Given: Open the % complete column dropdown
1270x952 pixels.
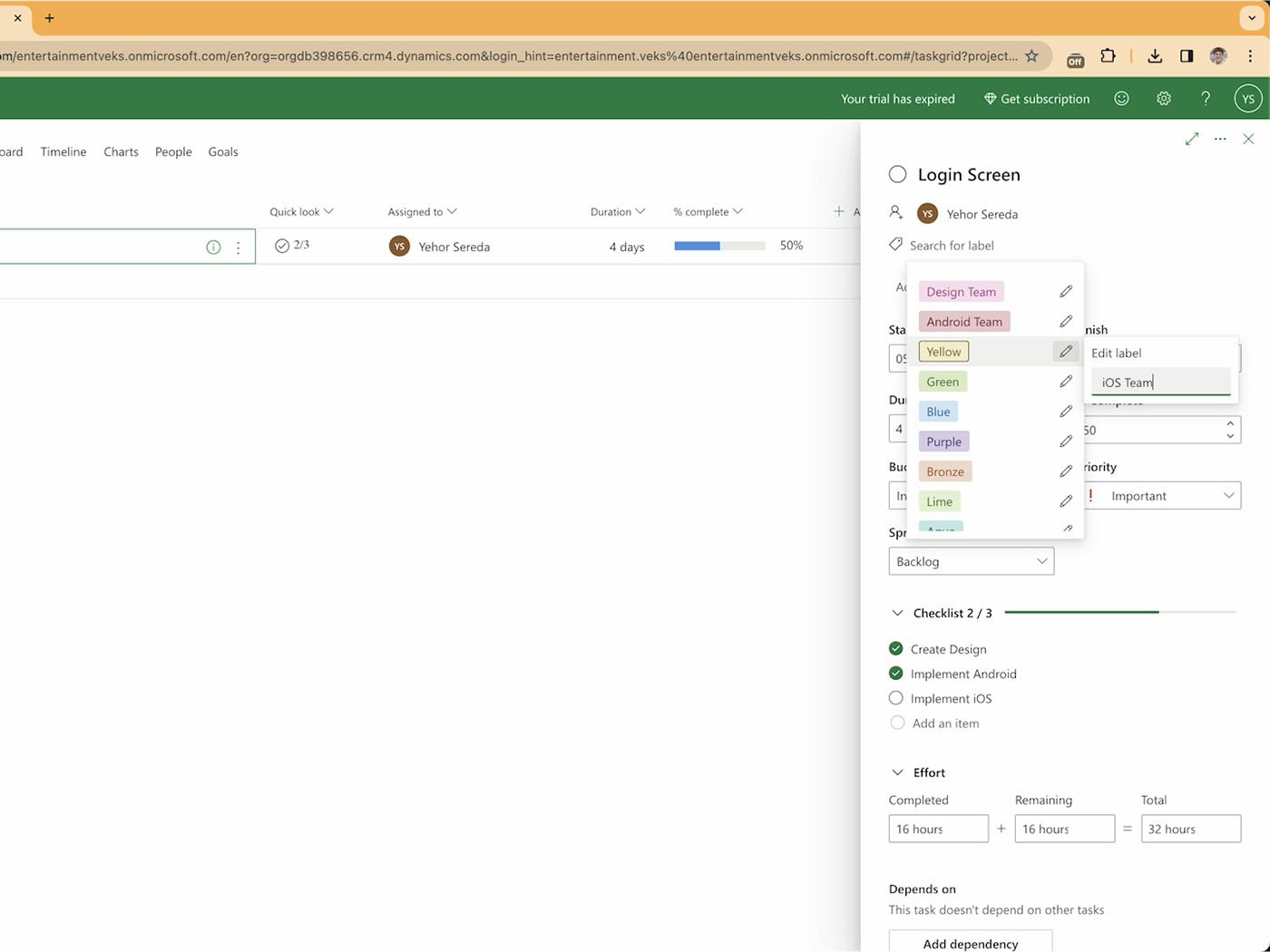Looking at the screenshot, I should point(708,211).
